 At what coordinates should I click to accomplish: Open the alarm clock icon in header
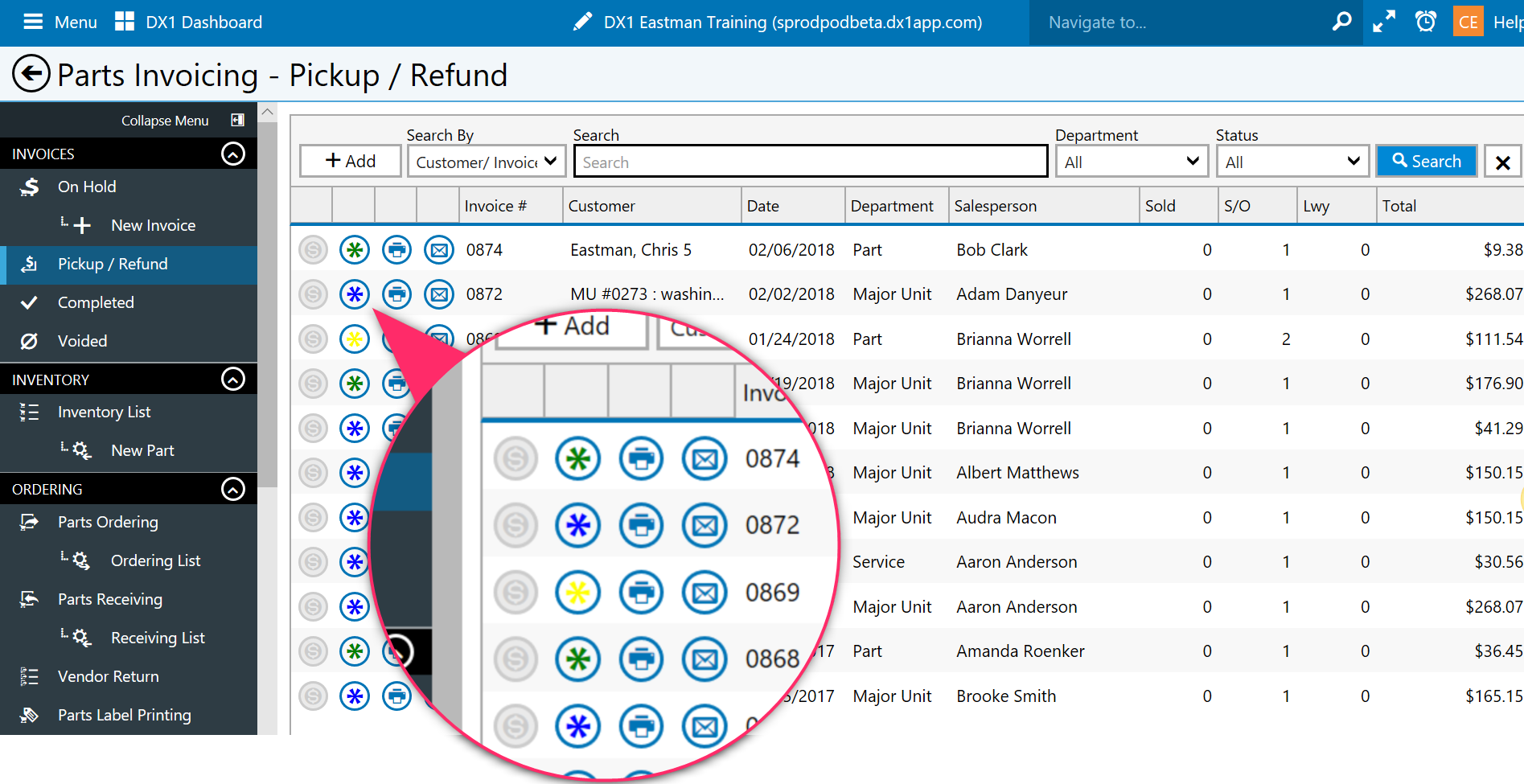pyautogui.click(x=1426, y=22)
